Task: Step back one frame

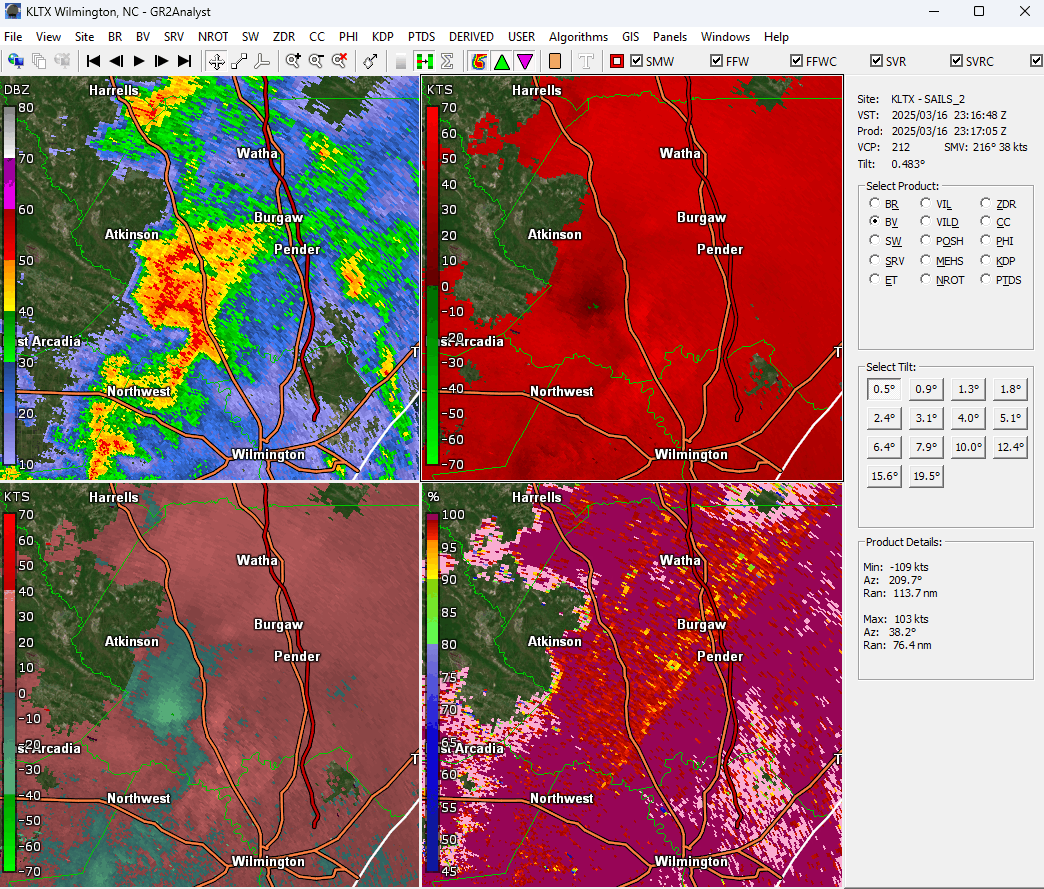Action: [x=116, y=61]
